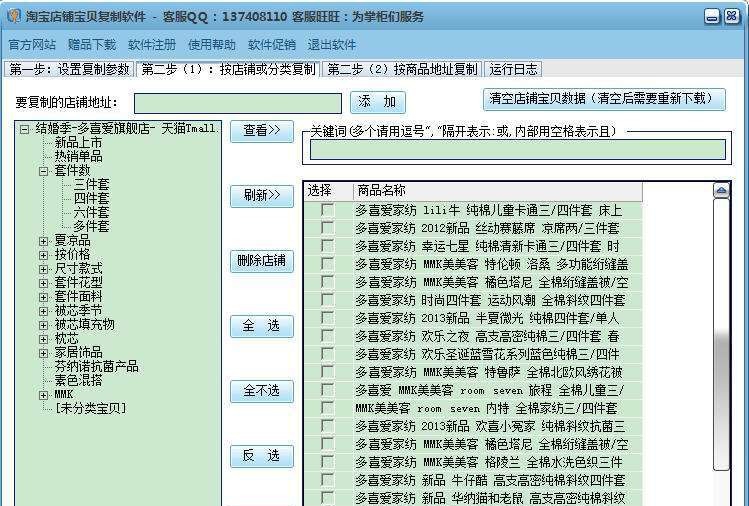
Task: Expand the MMK tree node
Action: (x=43, y=395)
